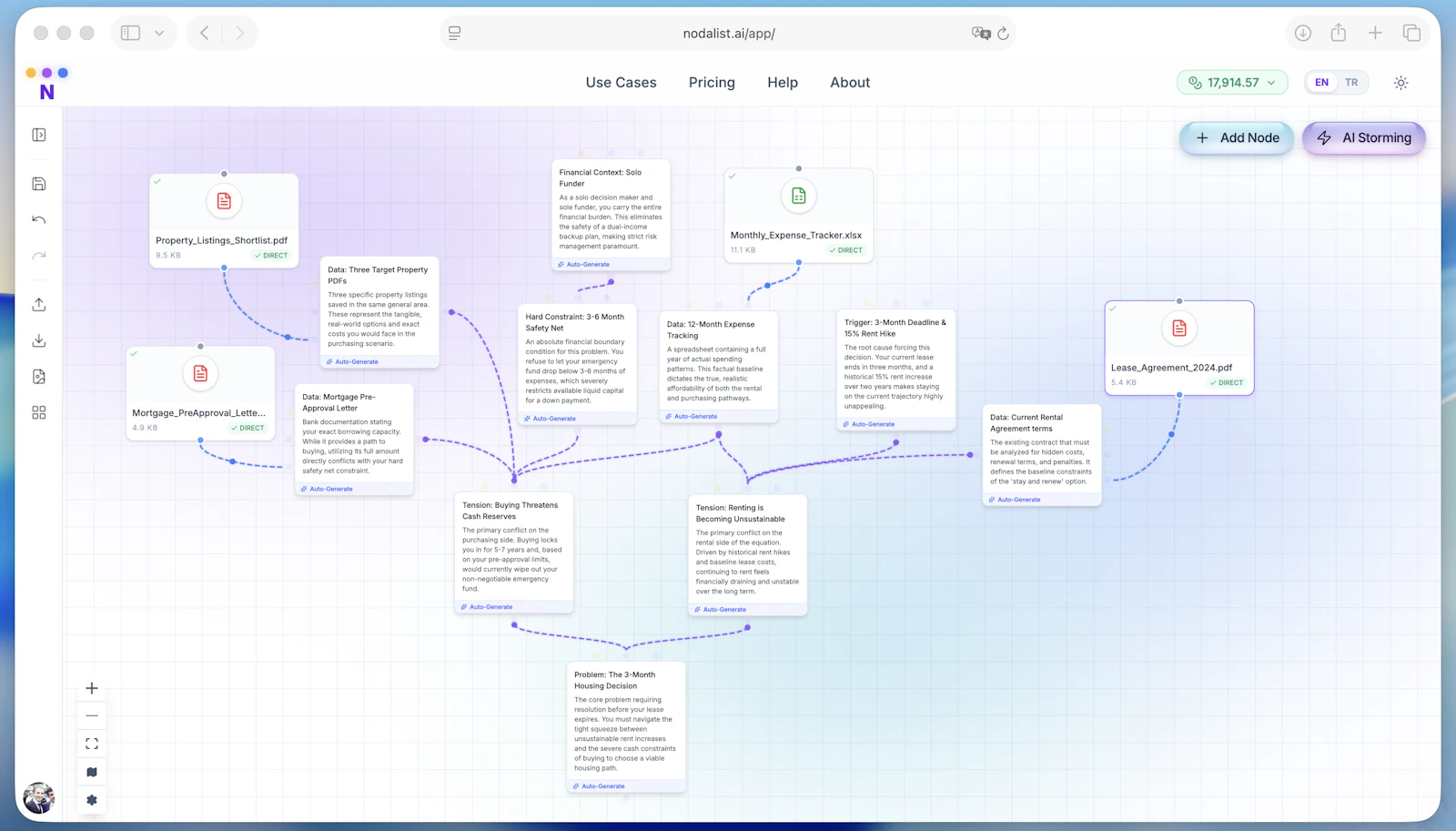This screenshot has height=831, width=1456.
Task: Click the upload icon in the sidebar
Action: click(39, 304)
